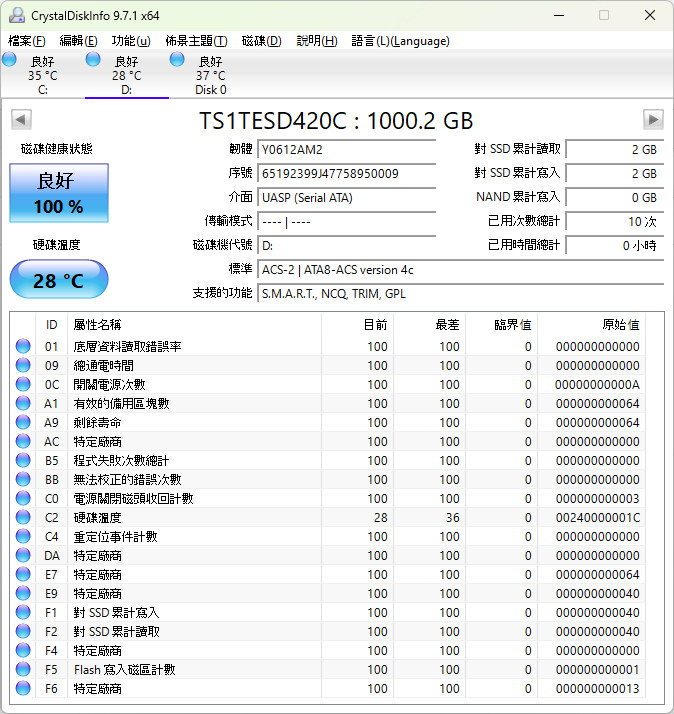
Task: Click status circle of attribute C2 row
Action: coord(23,517)
